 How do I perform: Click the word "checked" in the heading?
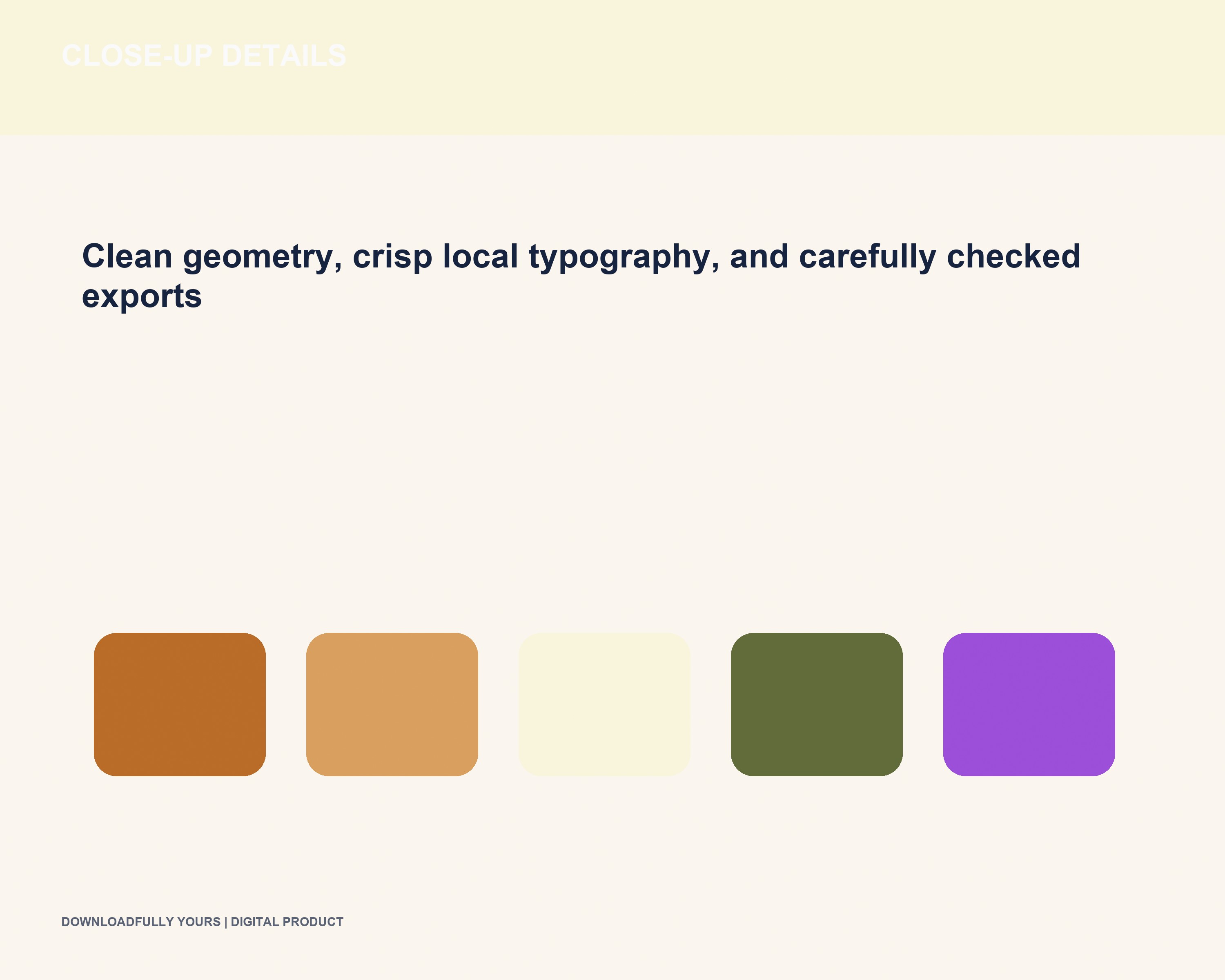[1013, 256]
